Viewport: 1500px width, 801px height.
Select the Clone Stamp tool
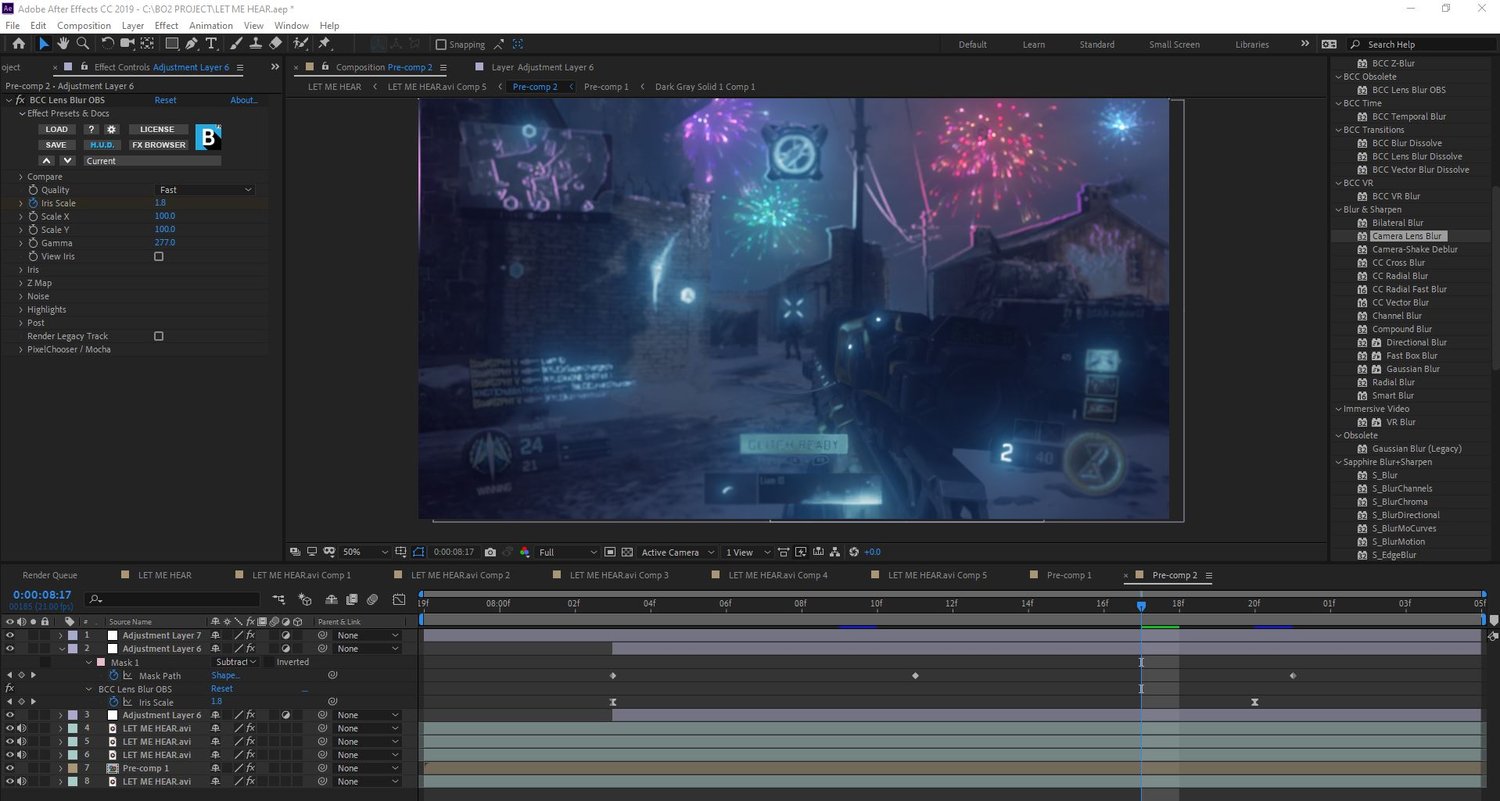click(256, 44)
